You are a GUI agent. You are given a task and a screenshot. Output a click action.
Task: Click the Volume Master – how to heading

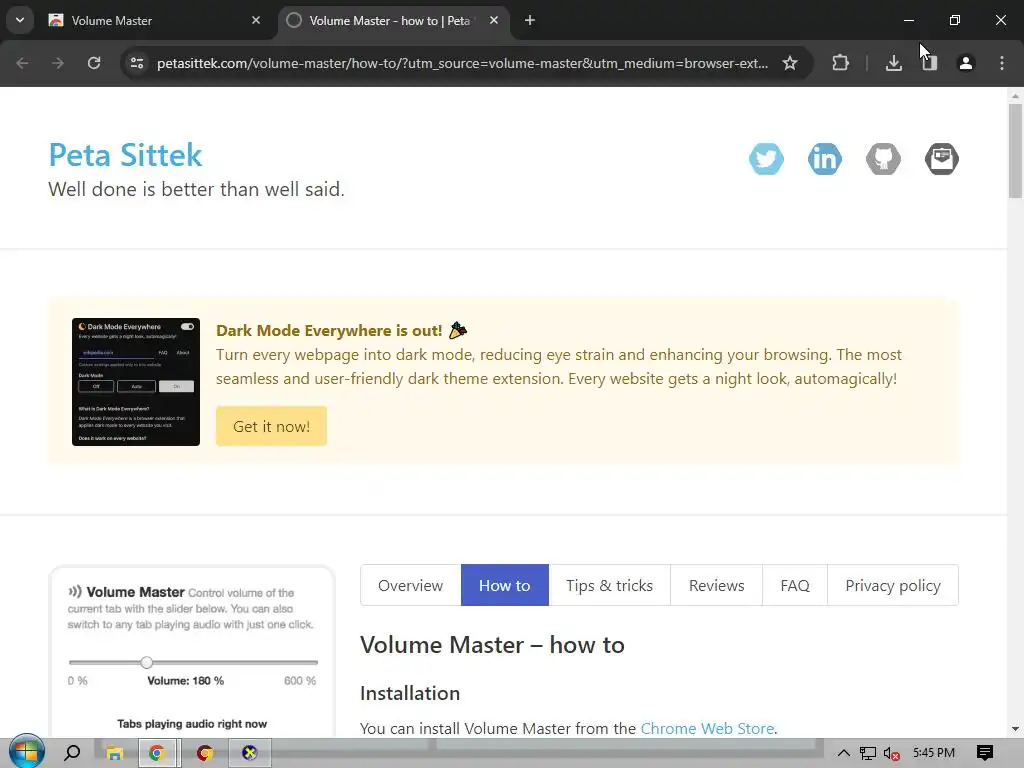coord(492,645)
